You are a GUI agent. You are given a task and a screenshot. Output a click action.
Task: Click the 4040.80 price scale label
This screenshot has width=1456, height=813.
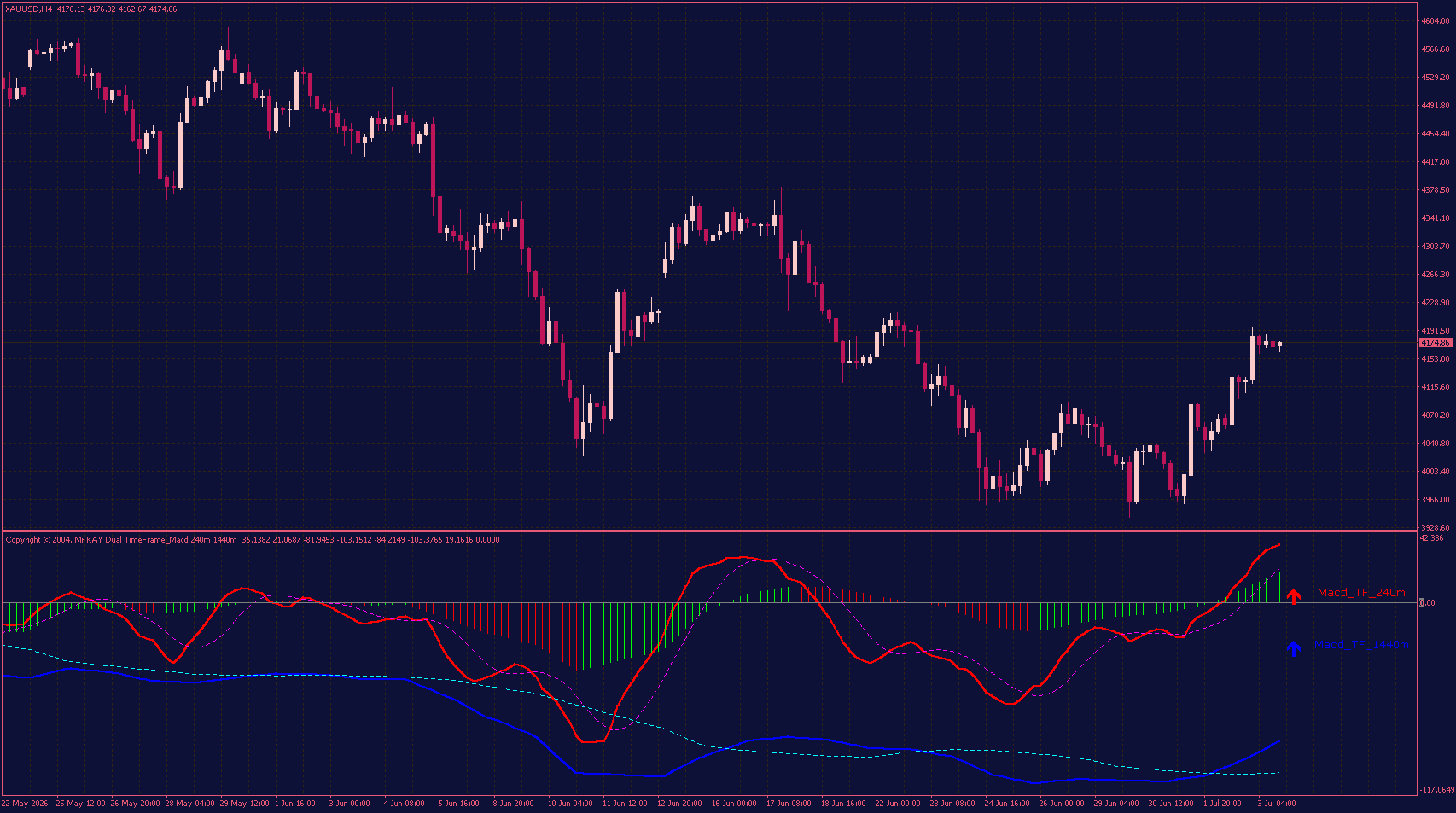pos(1436,444)
